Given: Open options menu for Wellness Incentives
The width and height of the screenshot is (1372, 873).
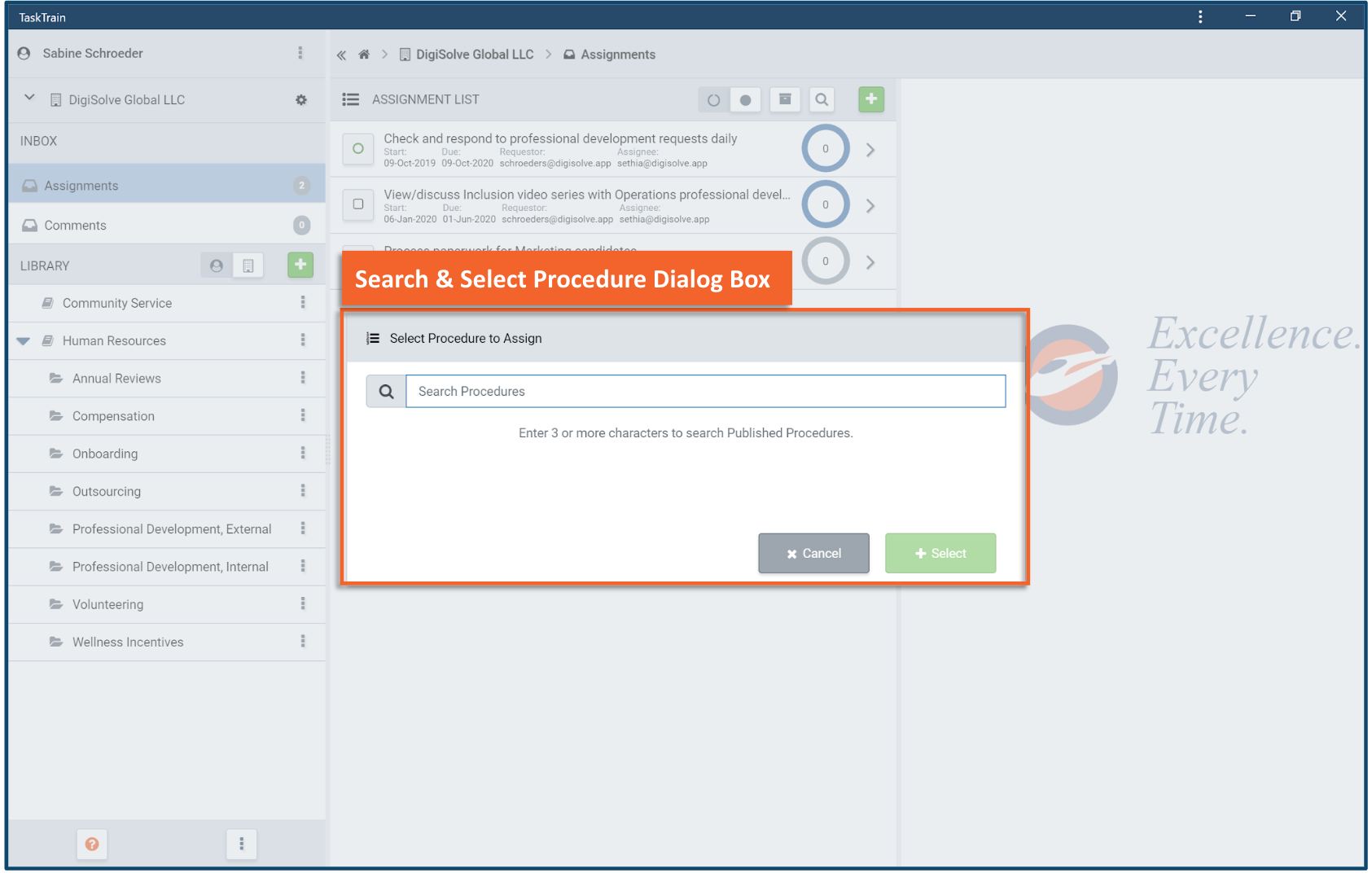Looking at the screenshot, I should (x=303, y=641).
